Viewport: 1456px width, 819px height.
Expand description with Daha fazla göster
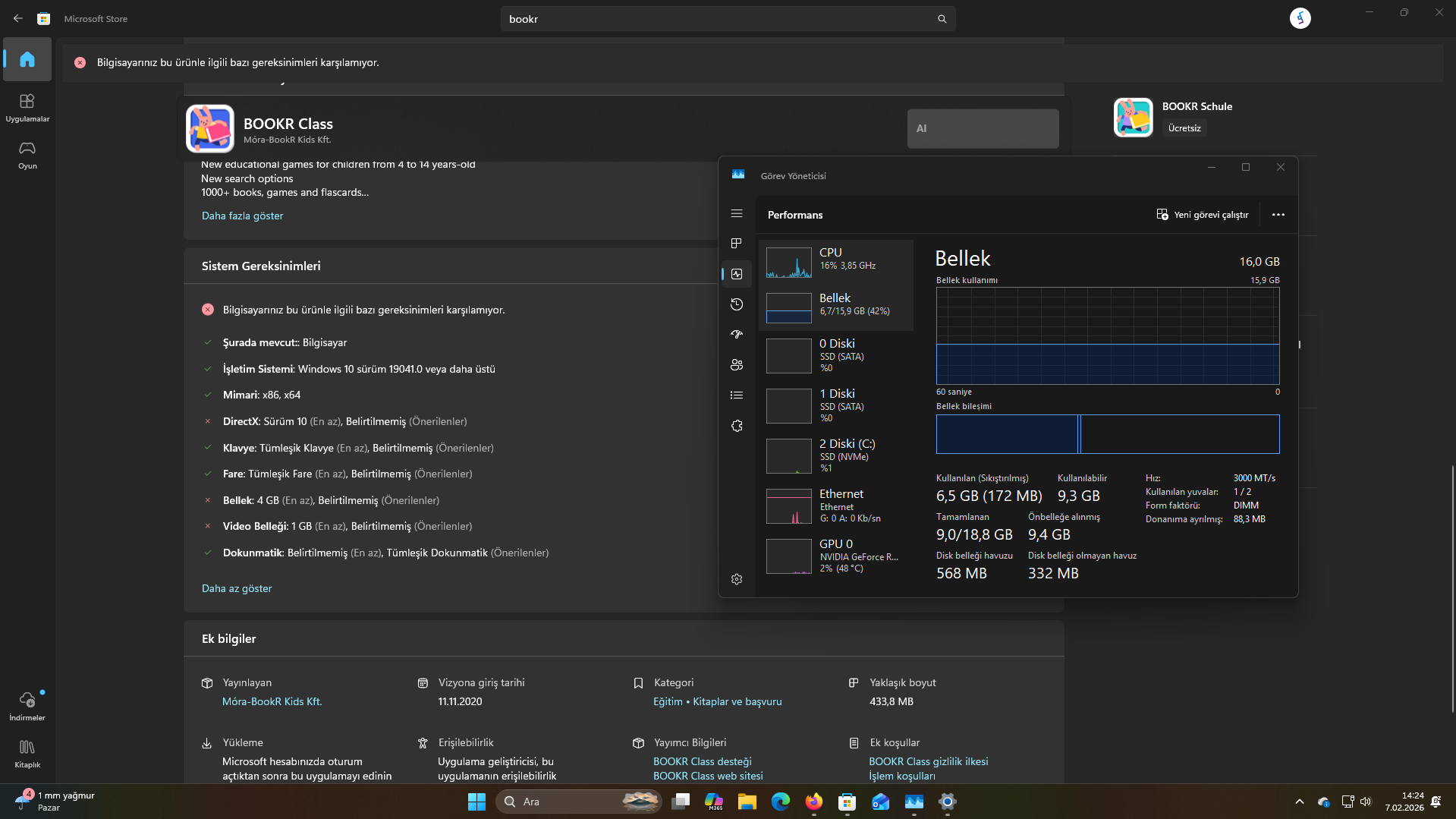pyautogui.click(x=242, y=216)
